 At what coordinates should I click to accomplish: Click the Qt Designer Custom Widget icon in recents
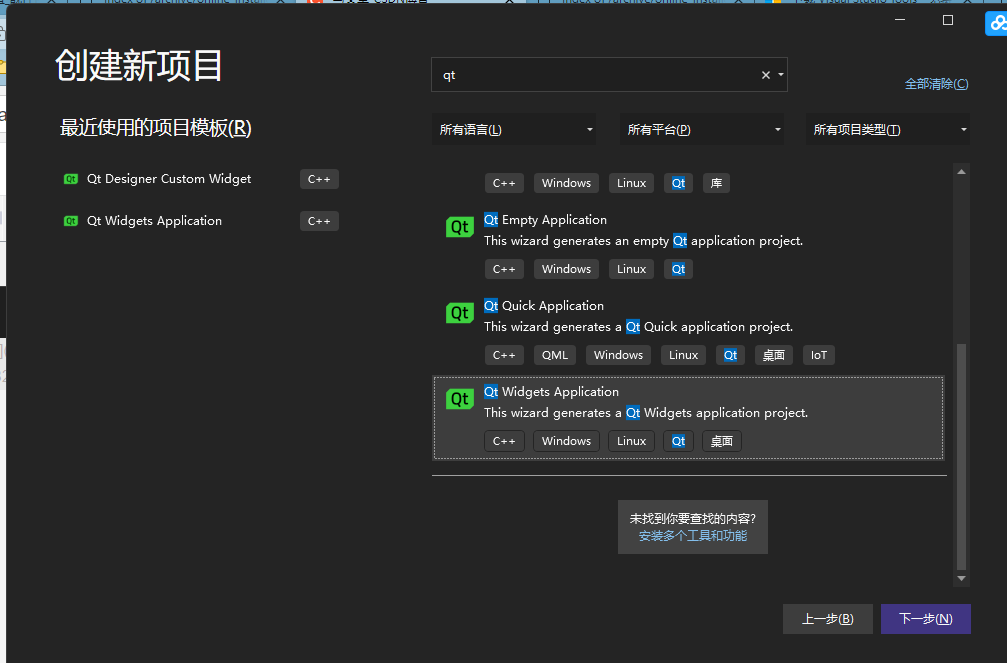point(69,179)
